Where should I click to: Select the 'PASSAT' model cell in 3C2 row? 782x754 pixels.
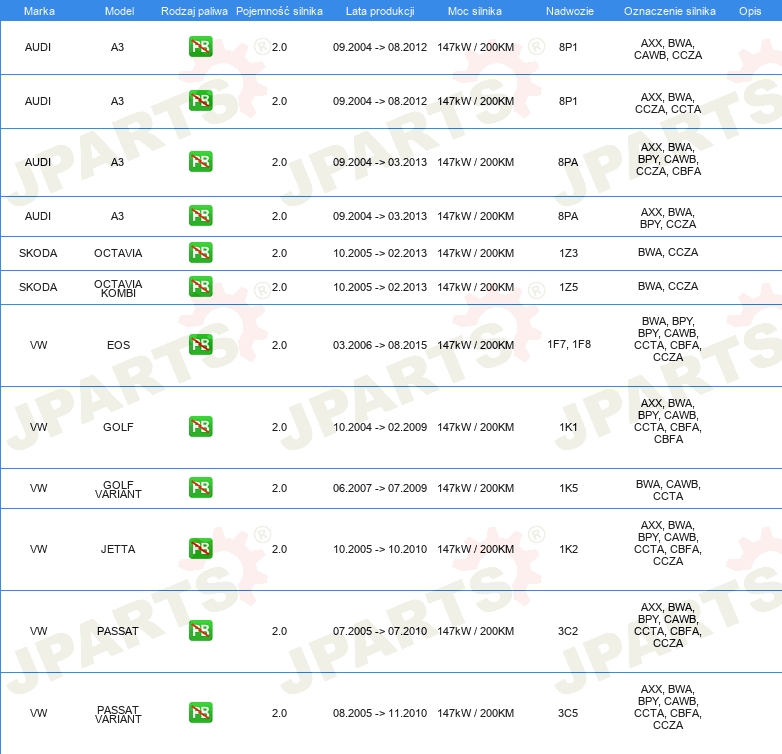[118, 631]
